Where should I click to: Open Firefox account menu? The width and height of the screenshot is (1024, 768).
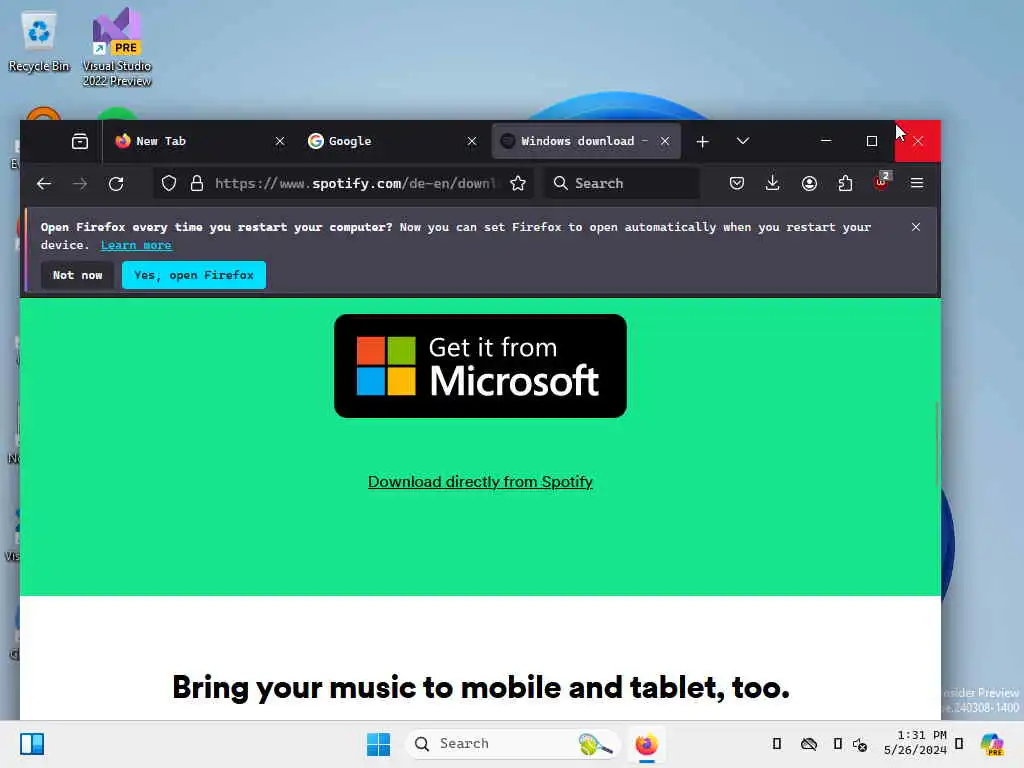[x=809, y=184]
